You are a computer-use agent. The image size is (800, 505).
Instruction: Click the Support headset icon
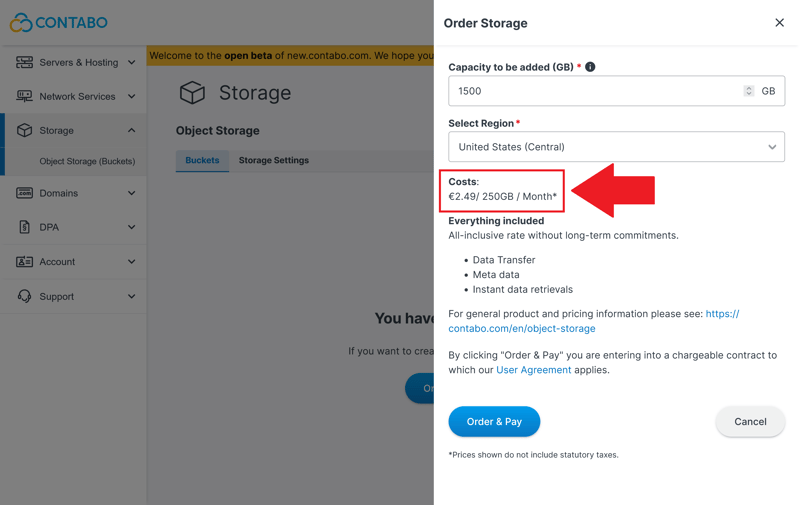pos(24,296)
